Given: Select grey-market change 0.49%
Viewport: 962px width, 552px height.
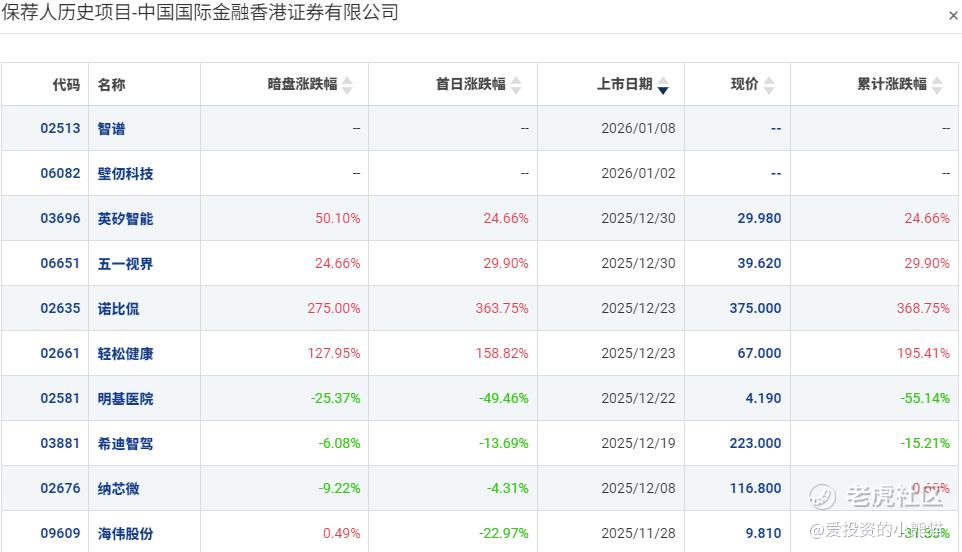Looking at the screenshot, I should coord(342,533).
